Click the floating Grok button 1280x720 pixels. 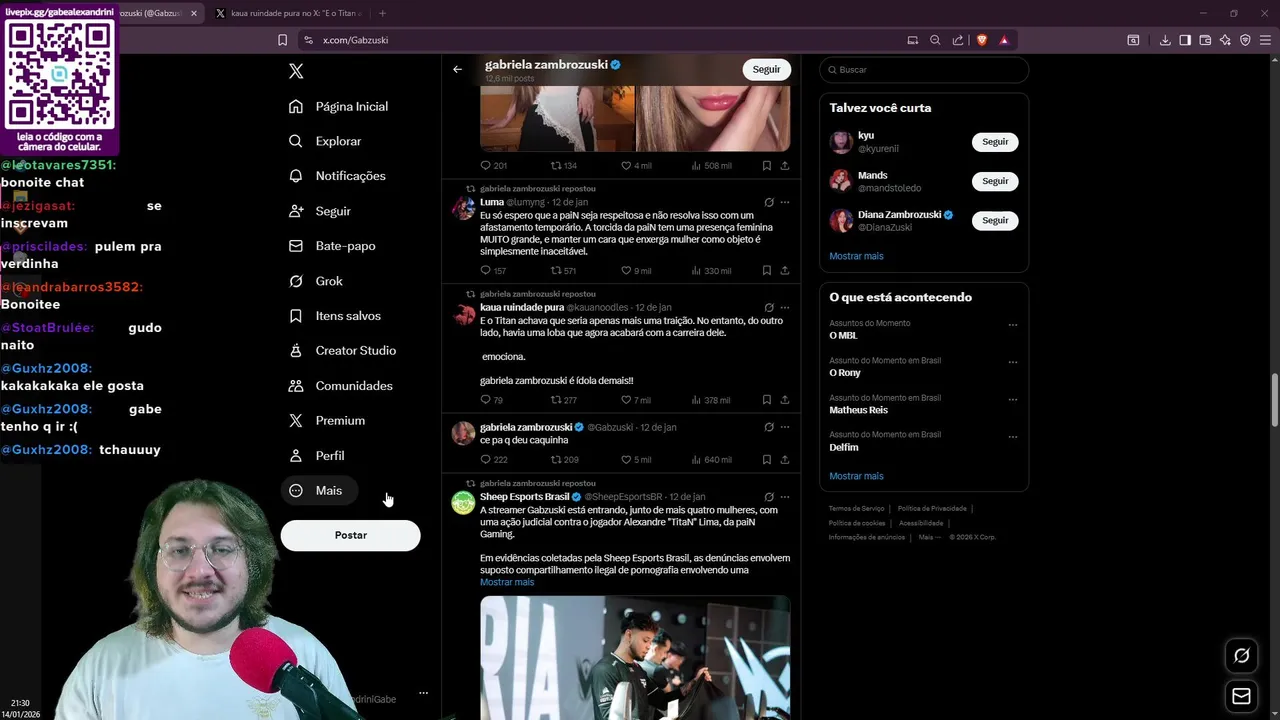[1241, 656]
